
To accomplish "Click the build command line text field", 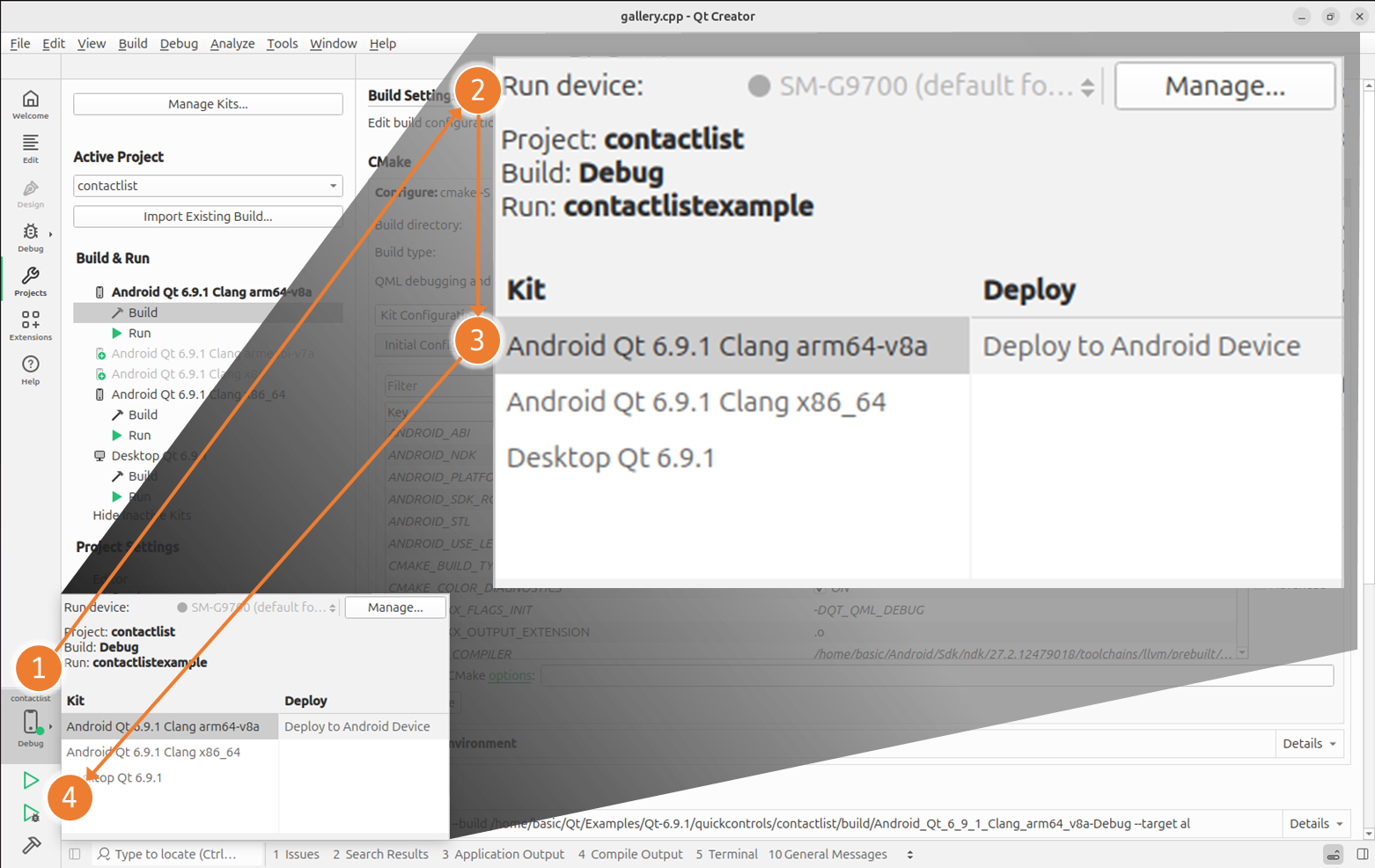I will point(864,824).
